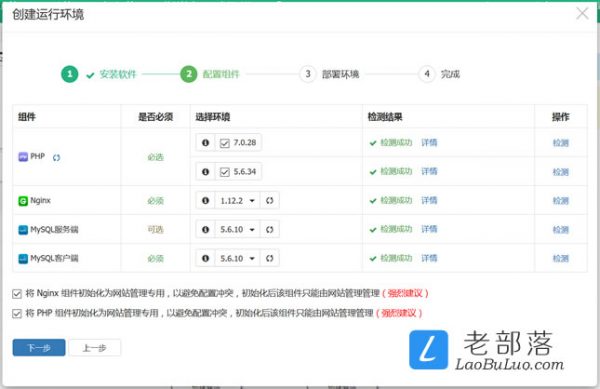Go to step 1 安装软件

tap(99, 74)
